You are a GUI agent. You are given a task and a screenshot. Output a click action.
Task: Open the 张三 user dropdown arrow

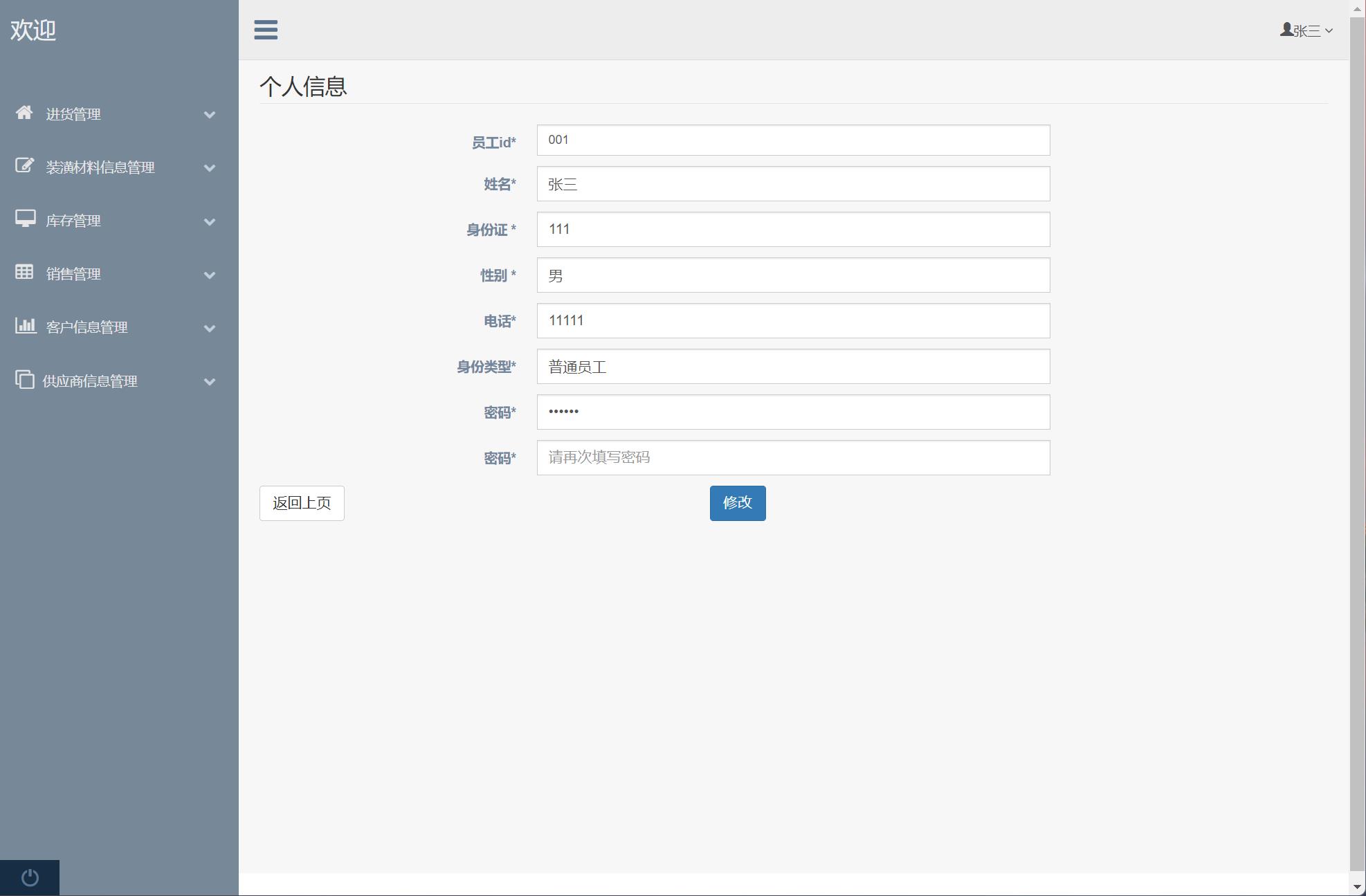pyautogui.click(x=1329, y=30)
